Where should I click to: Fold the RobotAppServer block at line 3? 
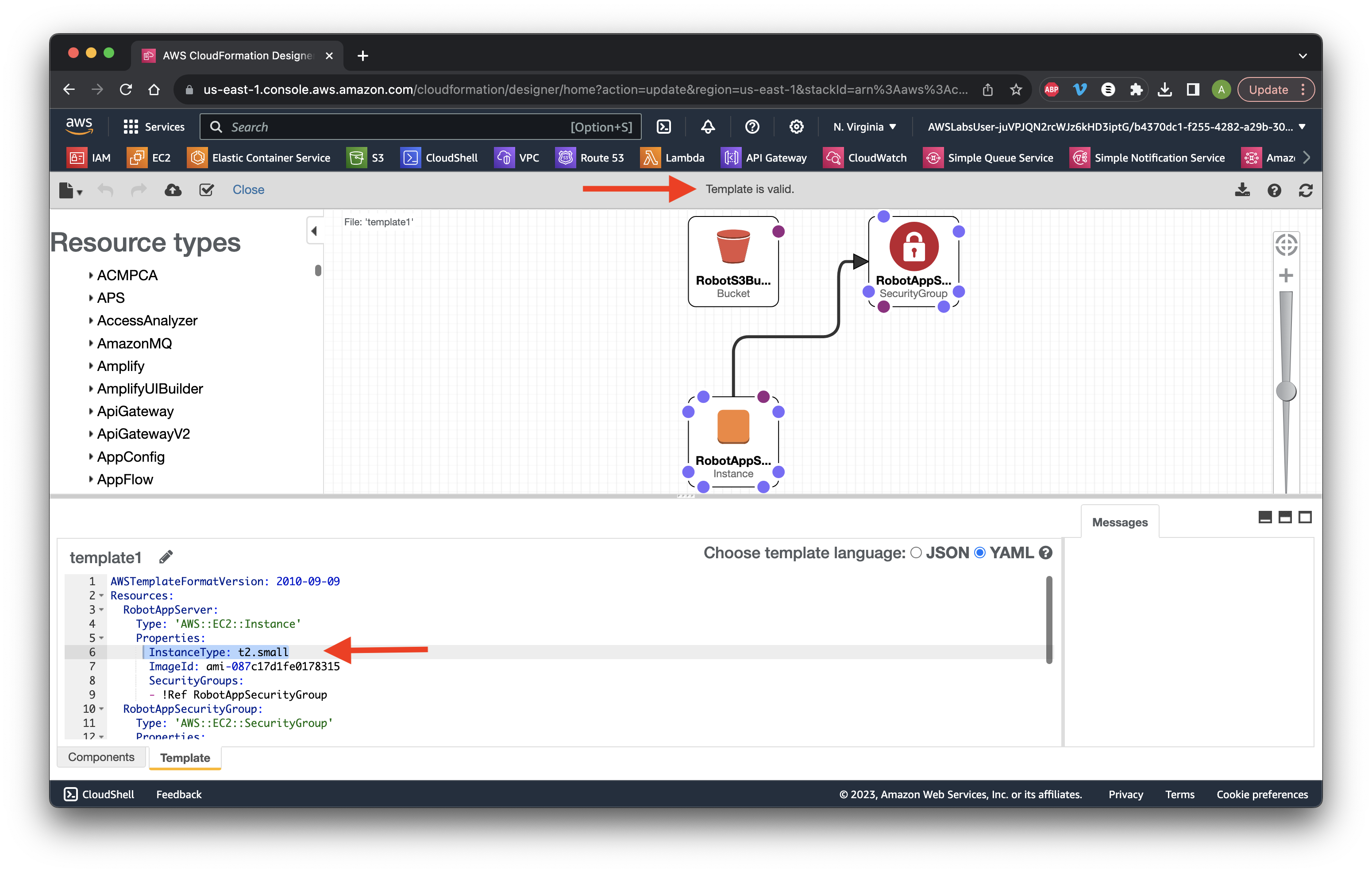pyautogui.click(x=101, y=610)
